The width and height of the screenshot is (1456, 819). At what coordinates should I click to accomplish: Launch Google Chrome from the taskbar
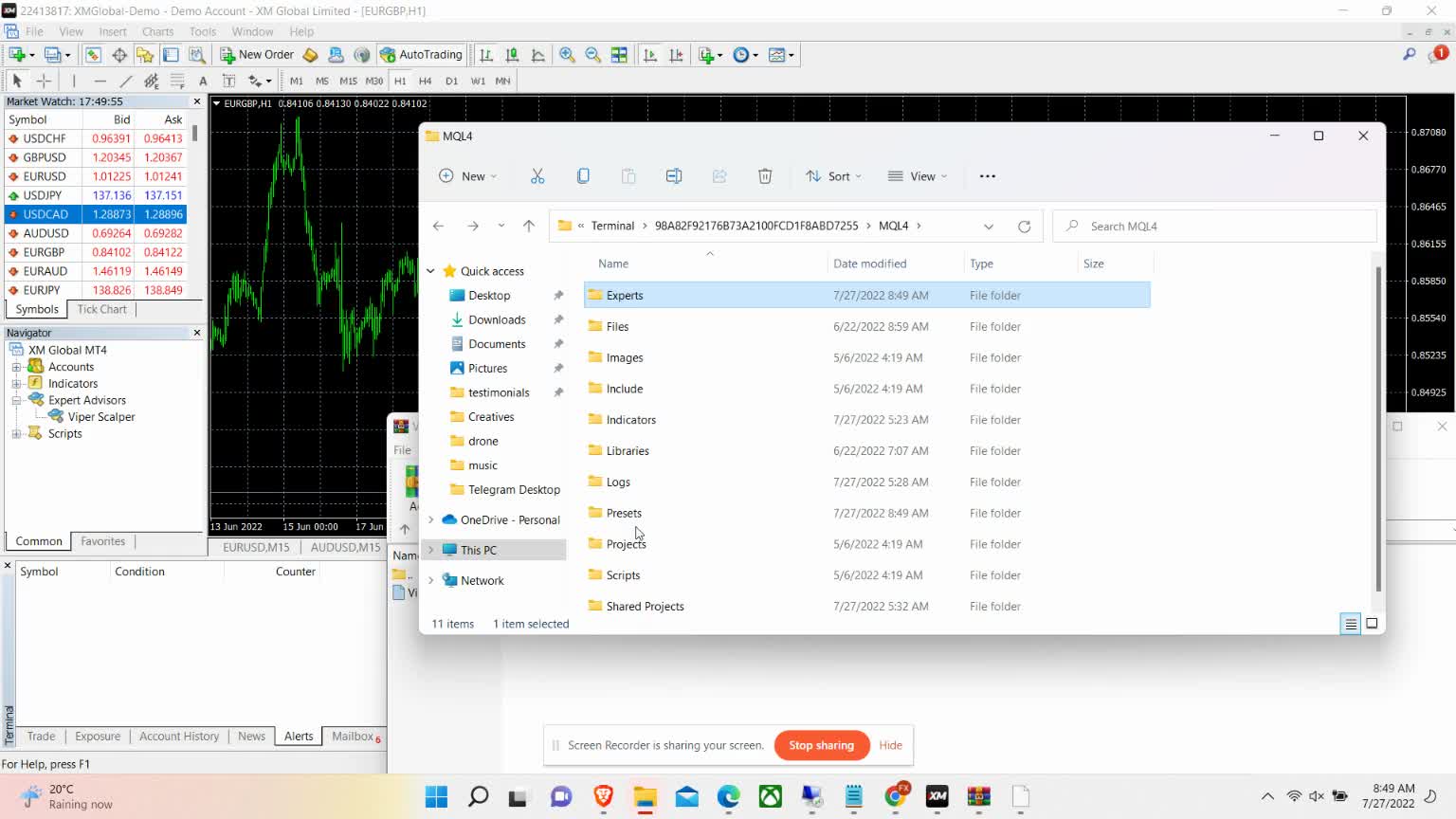[896, 796]
